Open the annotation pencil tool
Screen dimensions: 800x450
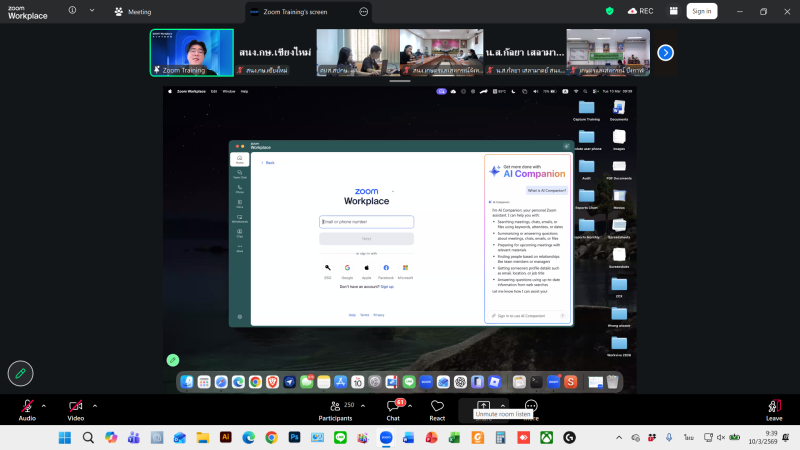[20, 373]
